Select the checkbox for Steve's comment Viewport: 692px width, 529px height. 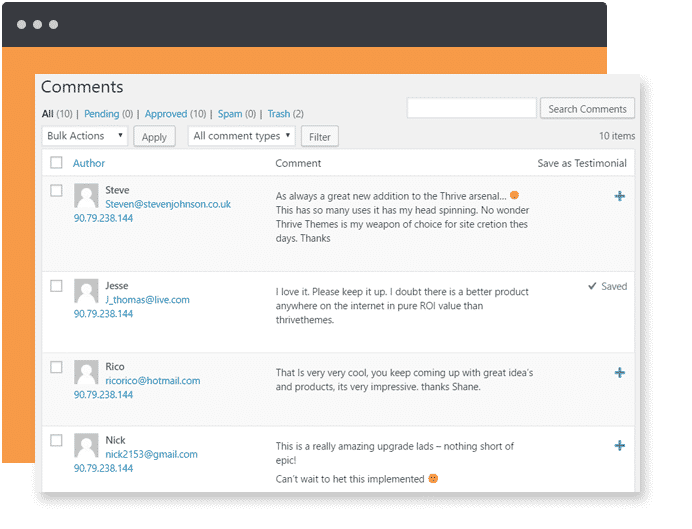pyautogui.click(x=56, y=190)
